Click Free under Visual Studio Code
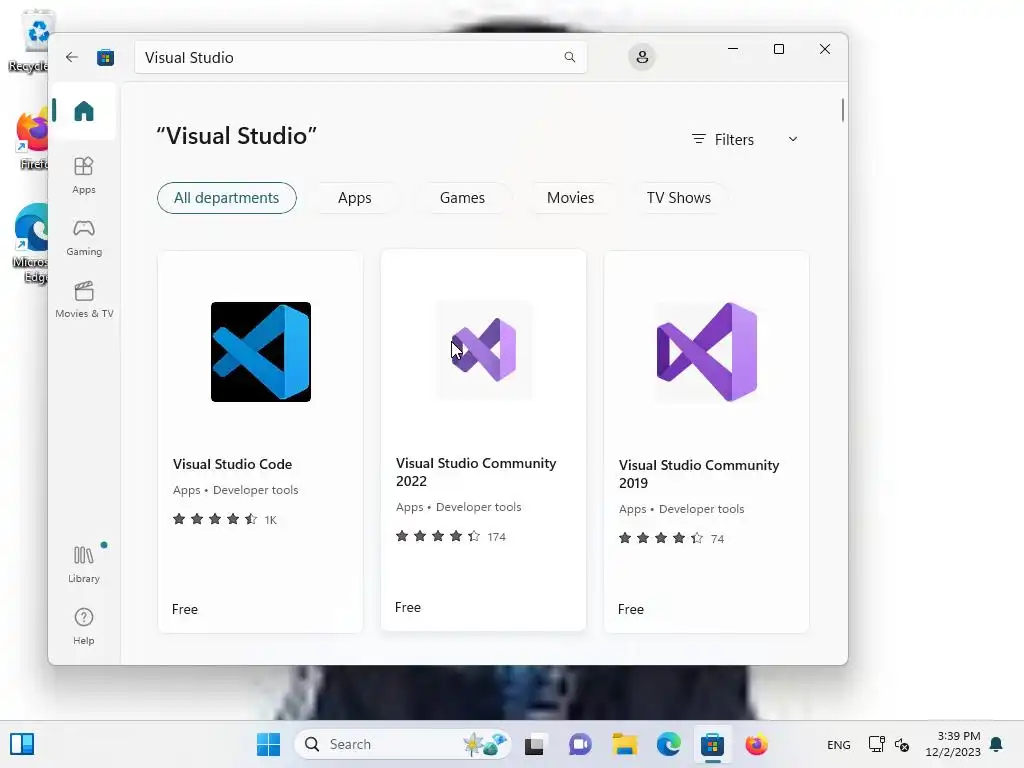 185,609
